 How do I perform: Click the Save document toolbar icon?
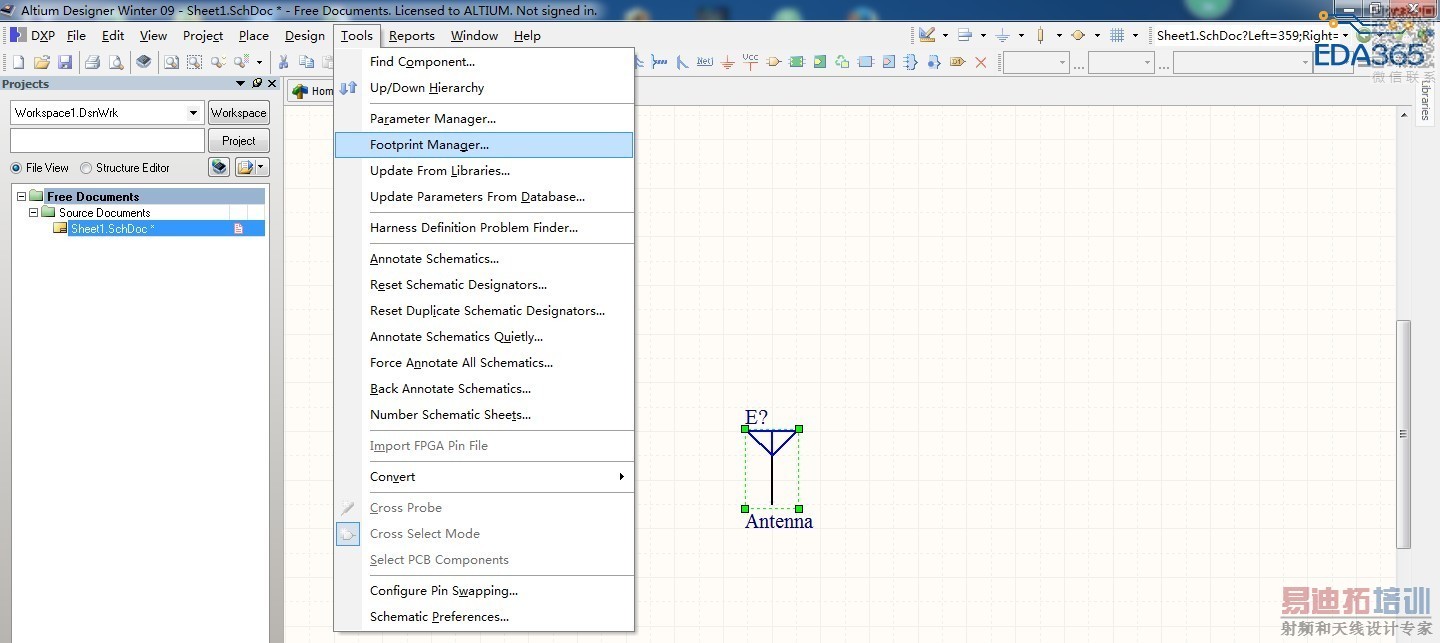point(65,62)
